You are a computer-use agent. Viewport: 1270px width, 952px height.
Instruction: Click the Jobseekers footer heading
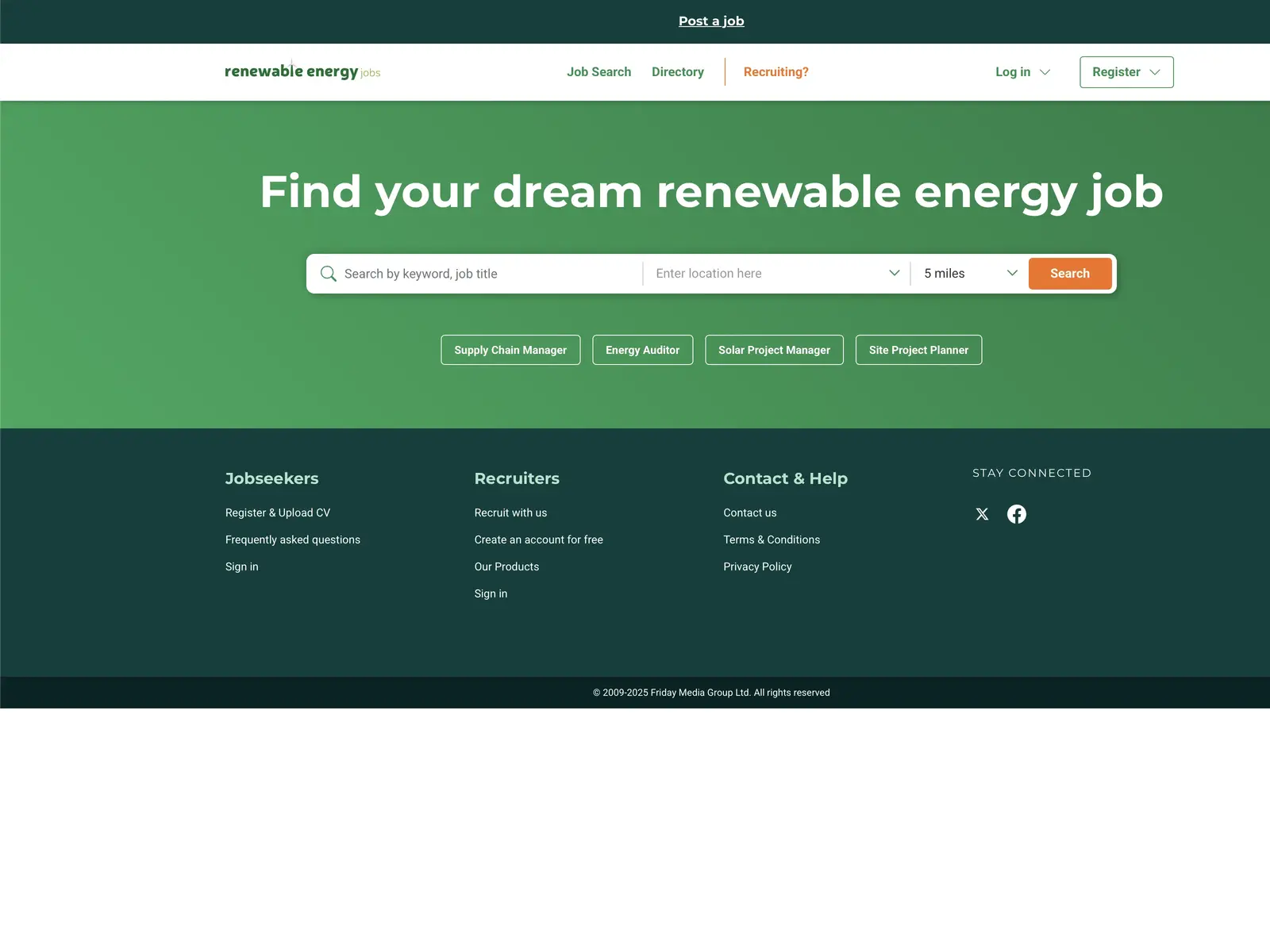tap(272, 478)
